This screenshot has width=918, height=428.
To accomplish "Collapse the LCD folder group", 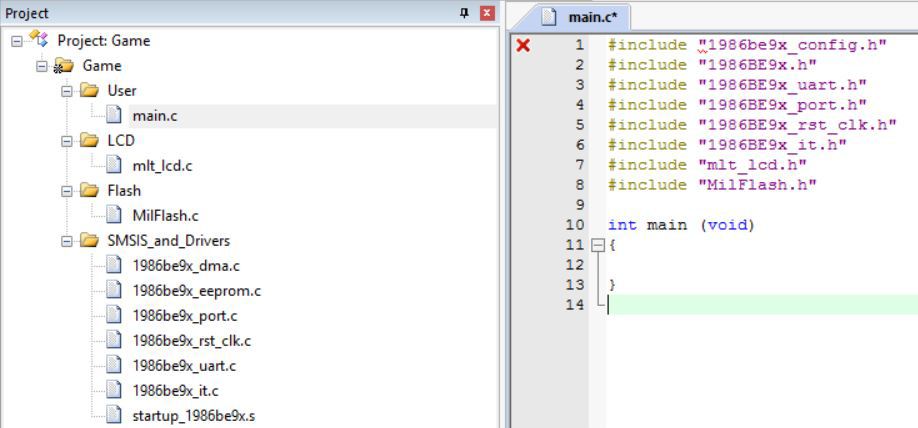I will click(x=66, y=141).
